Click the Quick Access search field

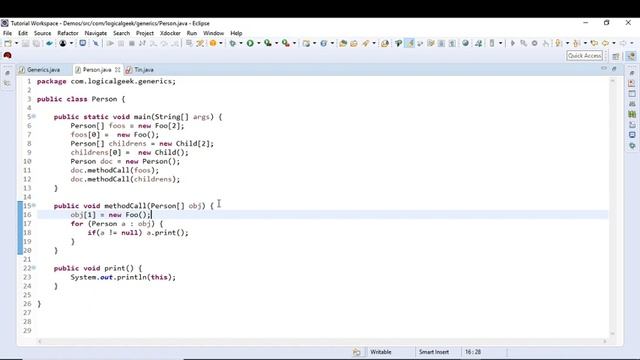point(584,56)
